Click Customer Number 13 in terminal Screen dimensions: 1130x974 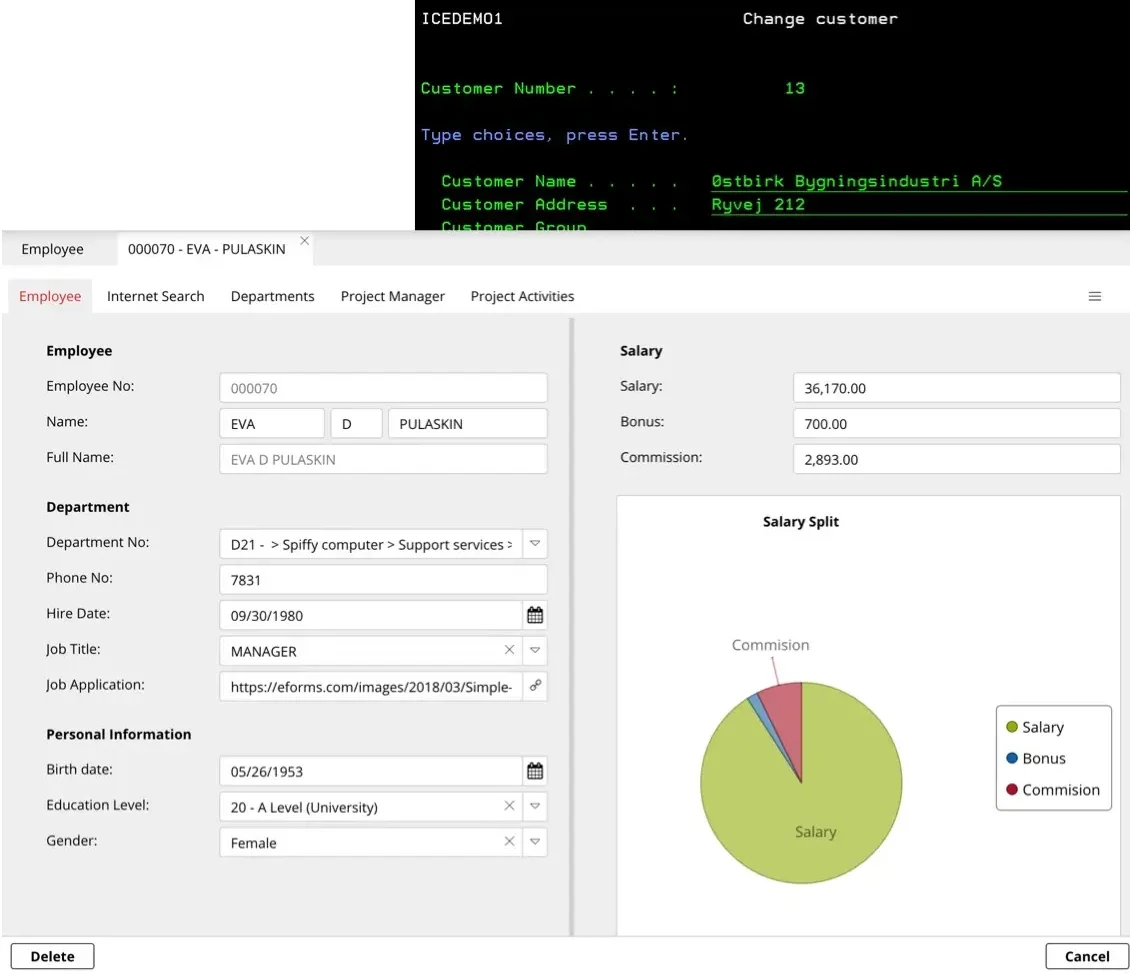[x=795, y=88]
